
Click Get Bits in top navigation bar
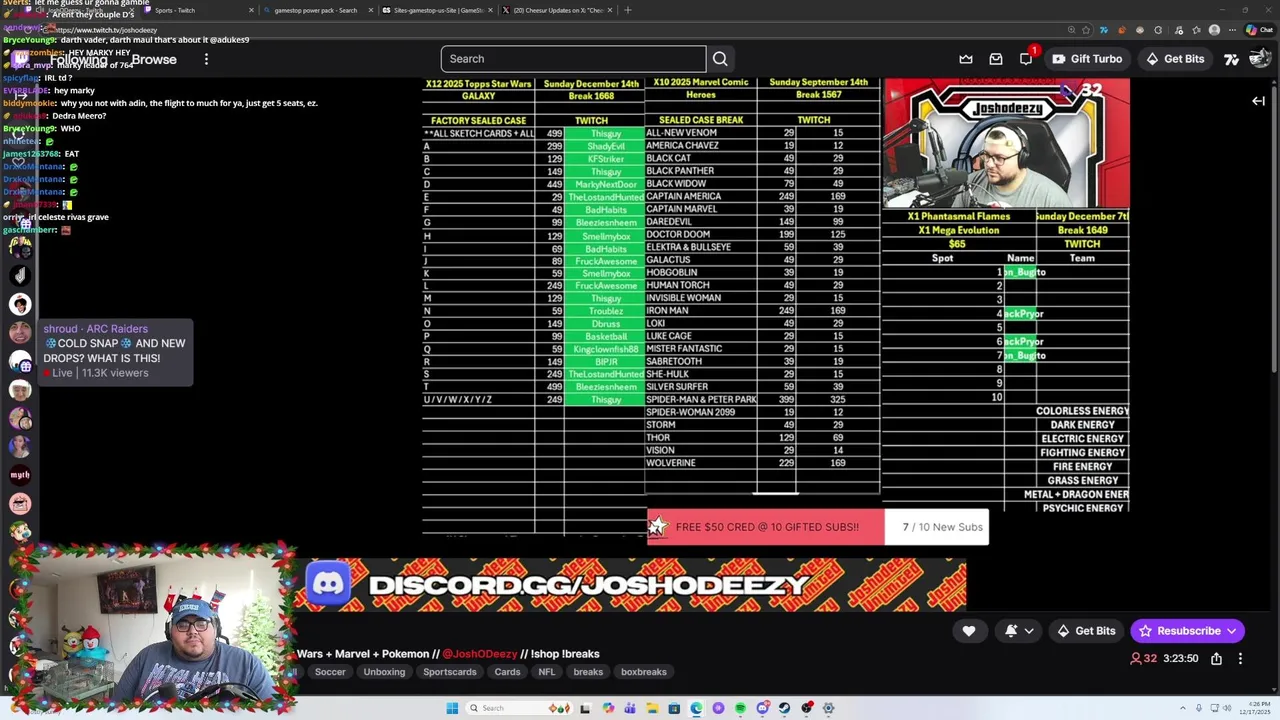click(x=1174, y=59)
